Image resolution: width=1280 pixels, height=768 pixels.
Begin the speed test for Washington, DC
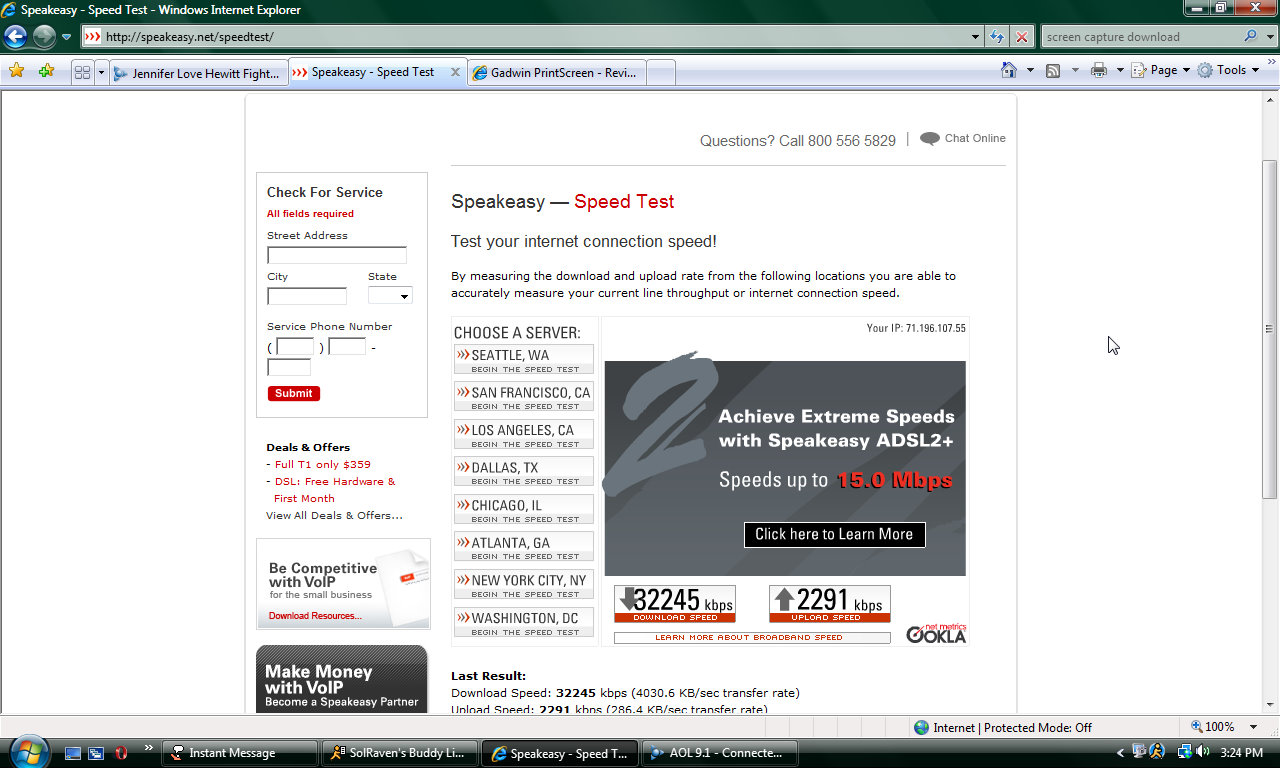click(524, 623)
